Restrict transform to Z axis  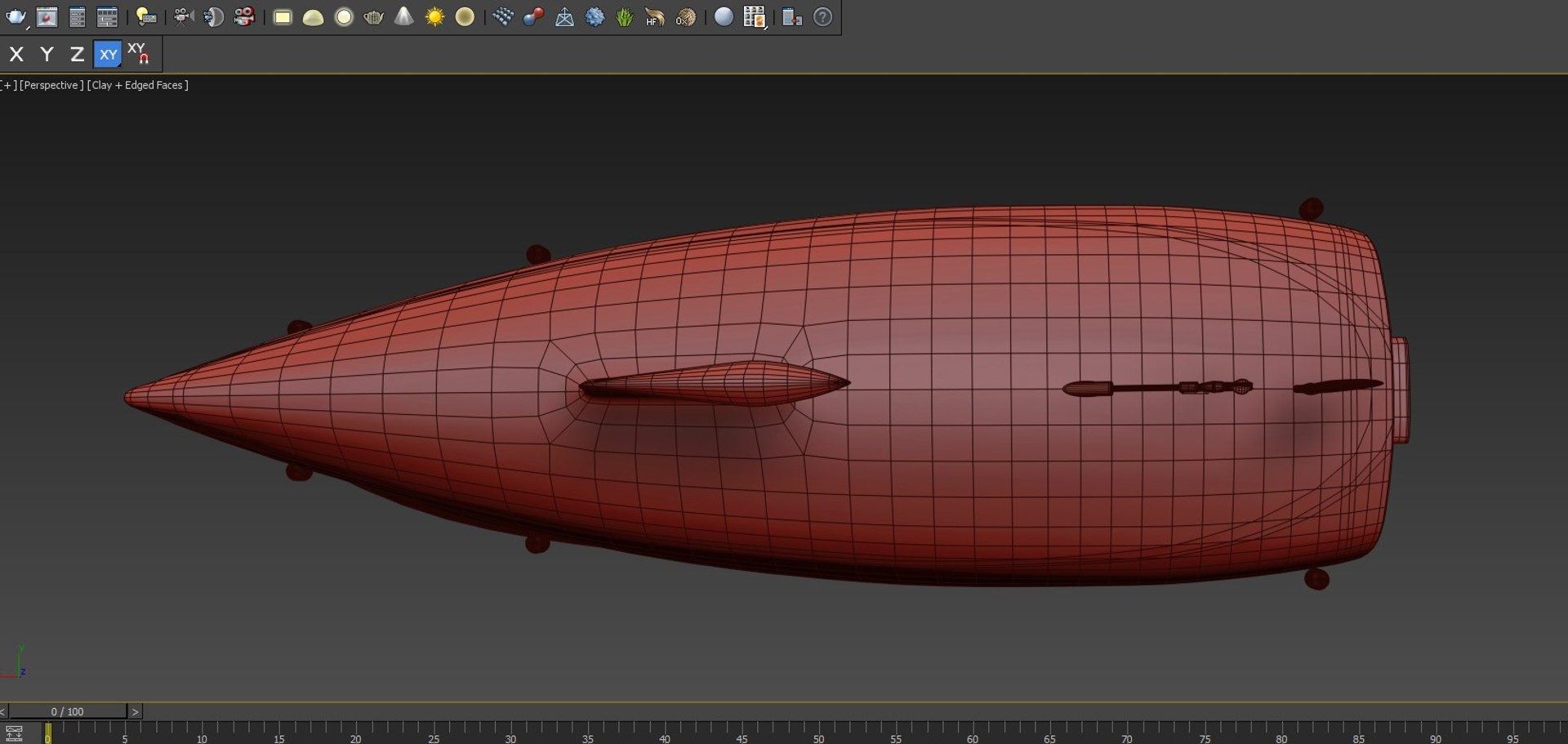[x=77, y=55]
